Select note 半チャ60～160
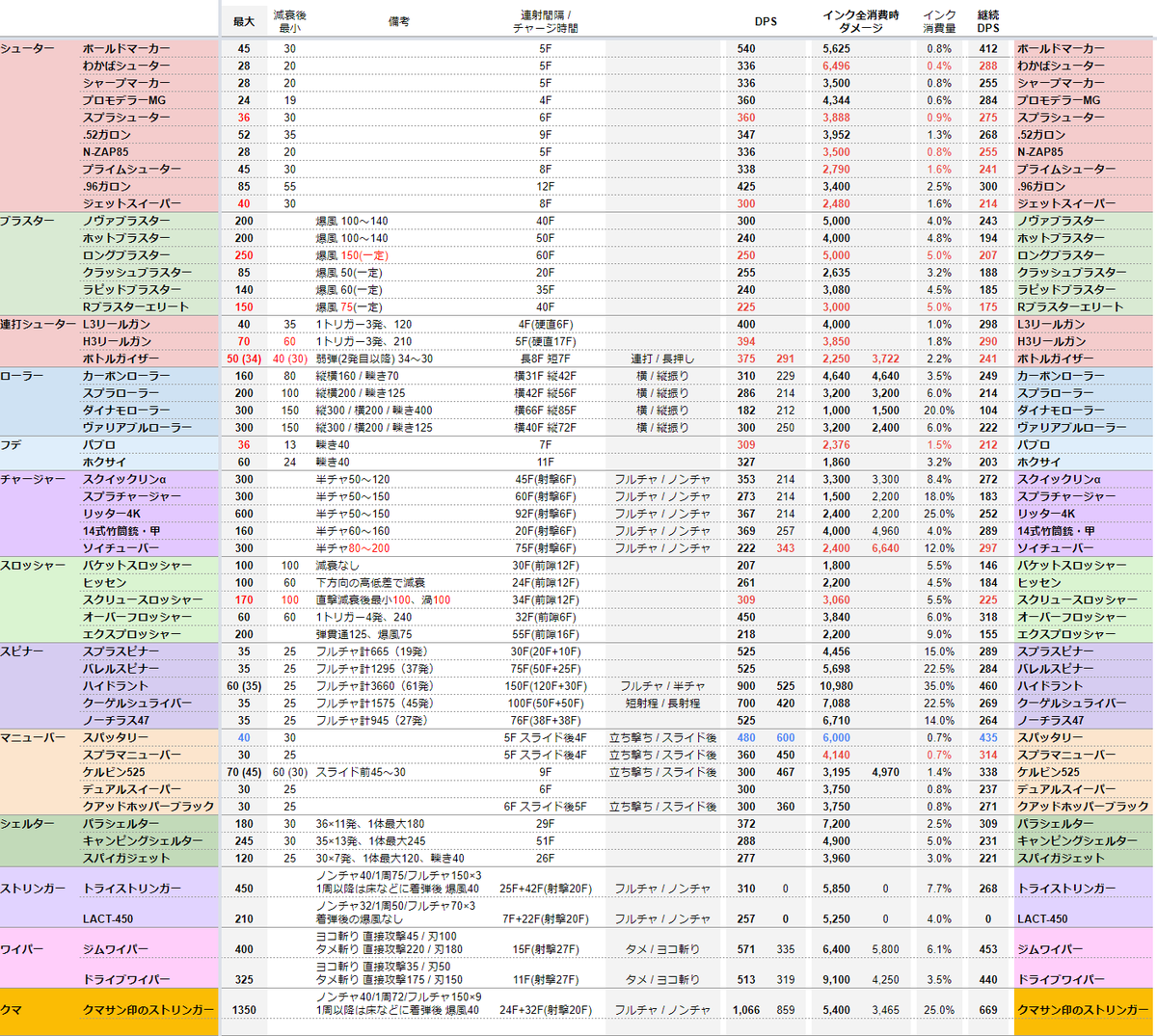The image size is (1157, 1036). pyautogui.click(x=353, y=531)
